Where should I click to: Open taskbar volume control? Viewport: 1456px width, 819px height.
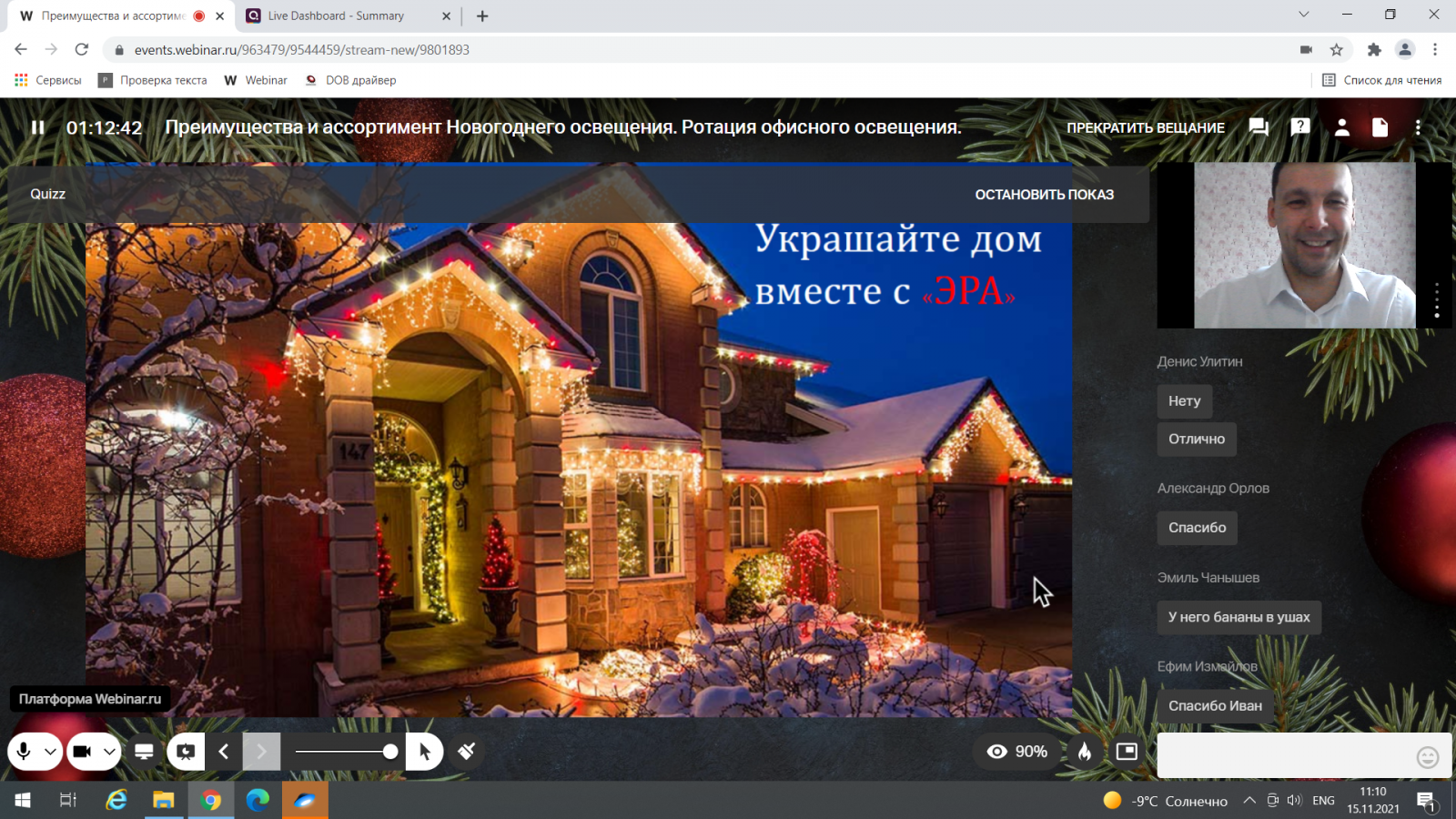[x=1294, y=801]
